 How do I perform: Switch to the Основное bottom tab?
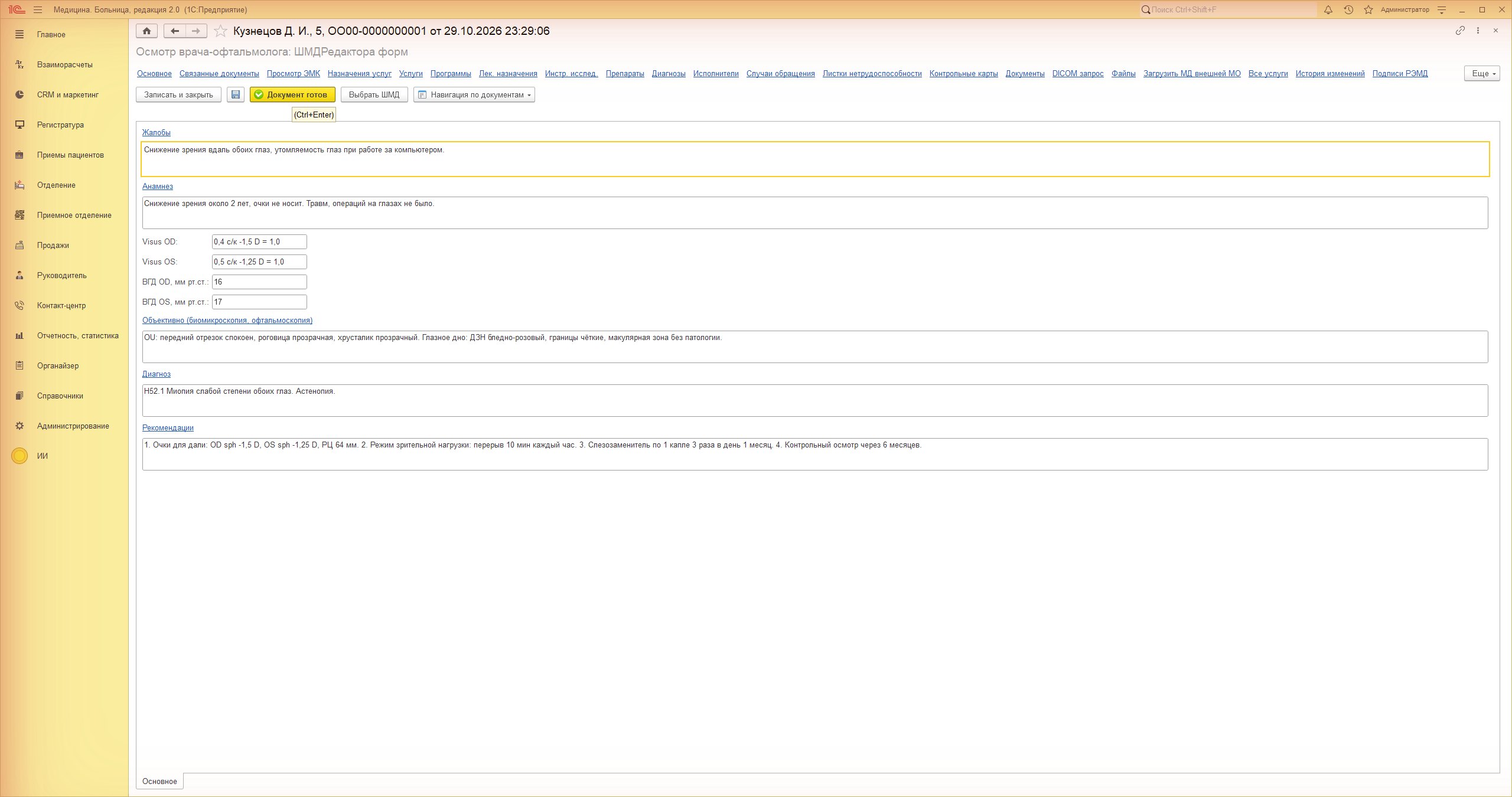(159, 781)
